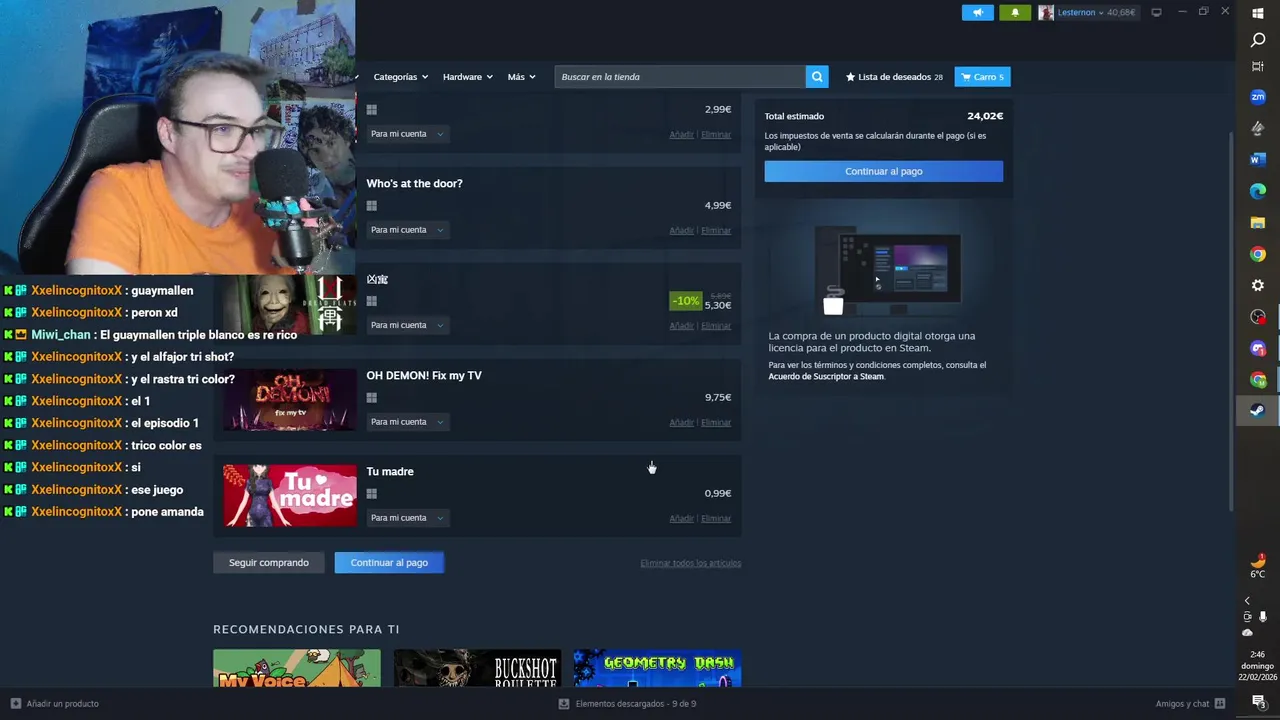This screenshot has width=1280, height=720.
Task: Open the Amigos y chat icon
Action: [x=1220, y=704]
